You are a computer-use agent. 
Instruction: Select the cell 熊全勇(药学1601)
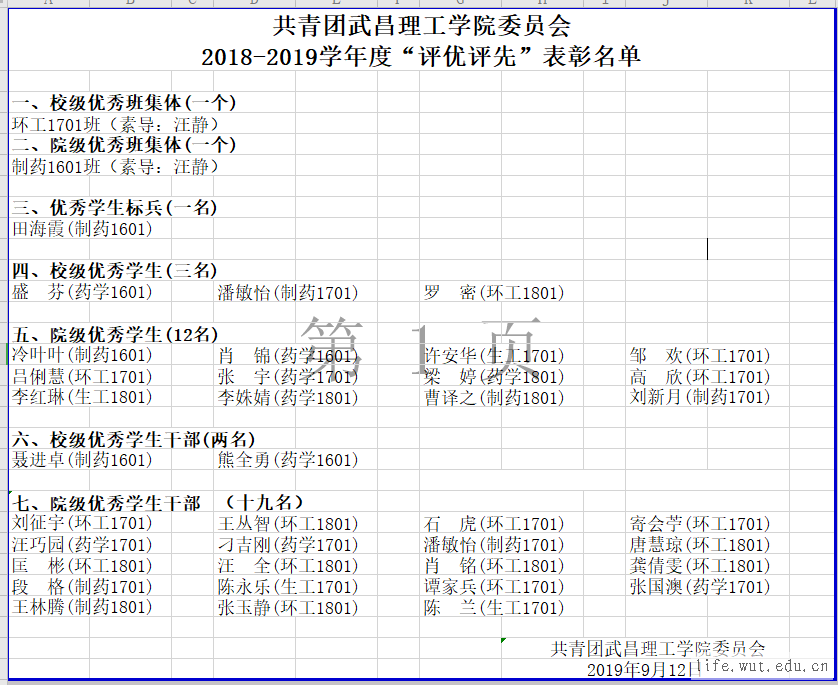tap(288, 460)
